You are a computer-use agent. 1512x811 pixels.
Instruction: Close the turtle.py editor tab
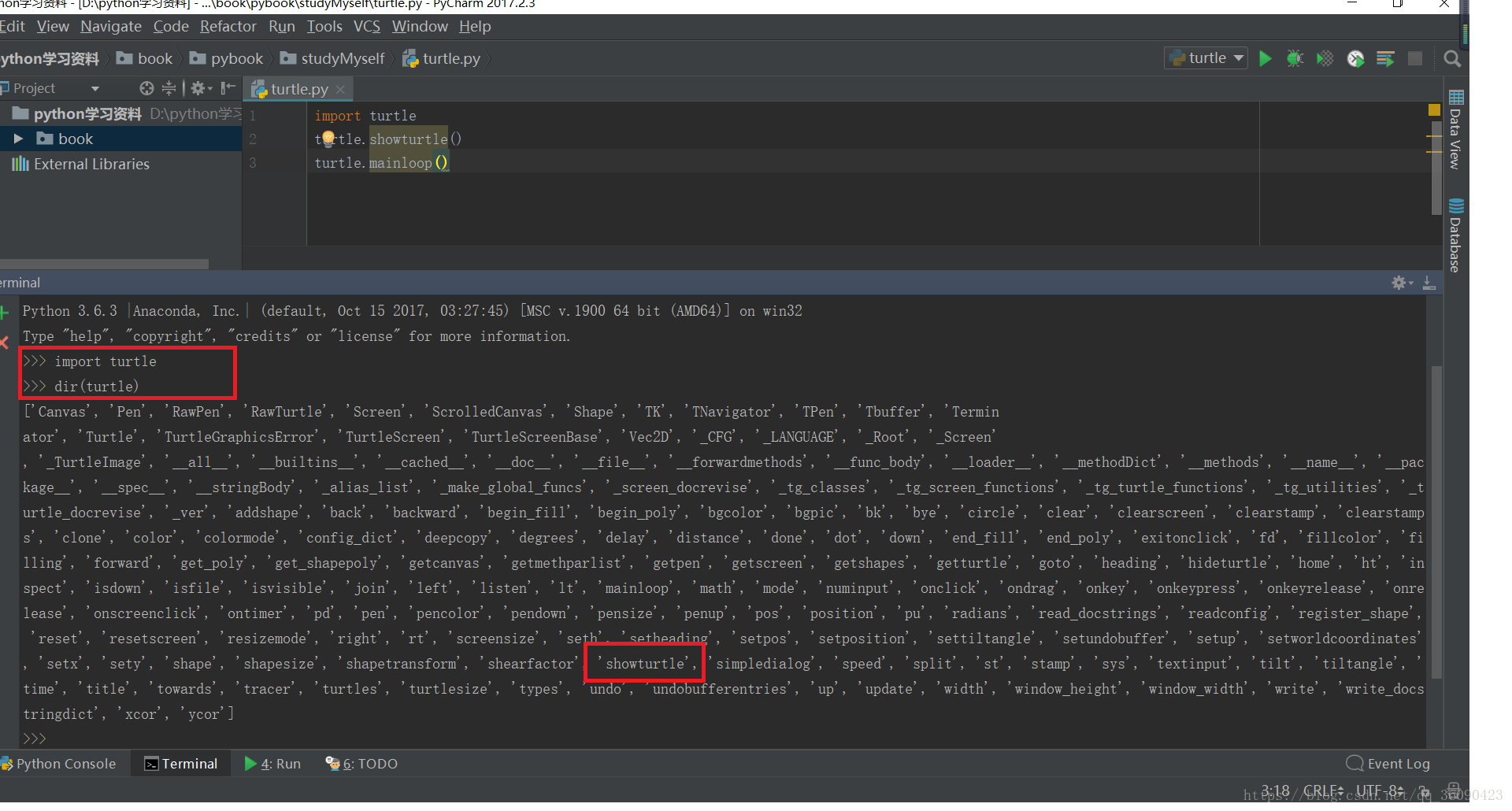click(x=340, y=90)
